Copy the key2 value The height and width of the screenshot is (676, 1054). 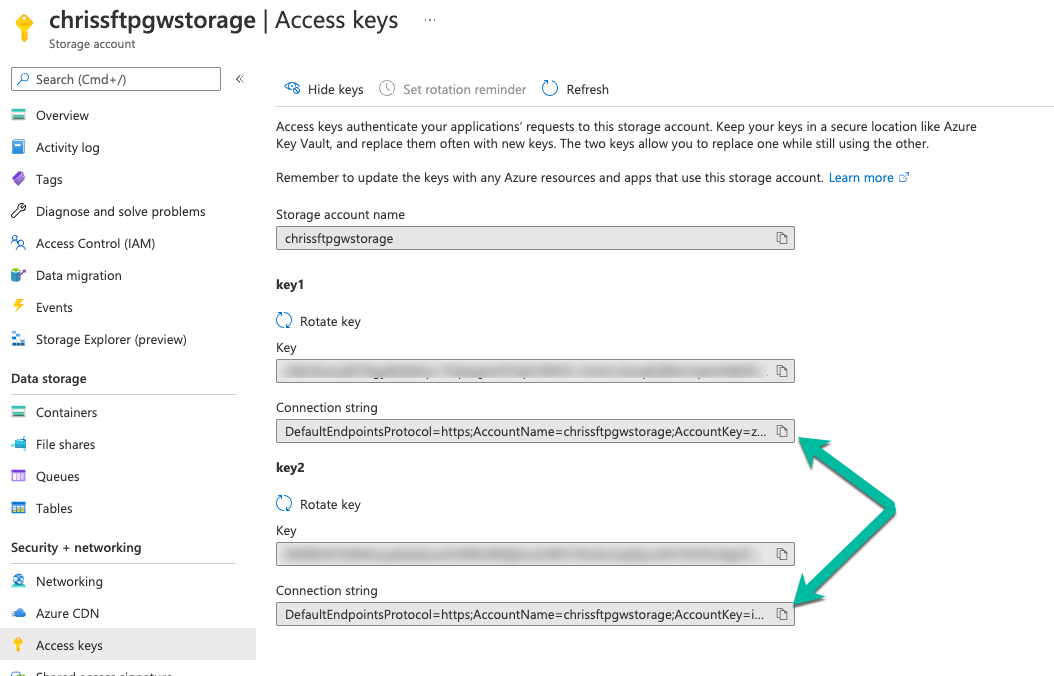(x=782, y=554)
